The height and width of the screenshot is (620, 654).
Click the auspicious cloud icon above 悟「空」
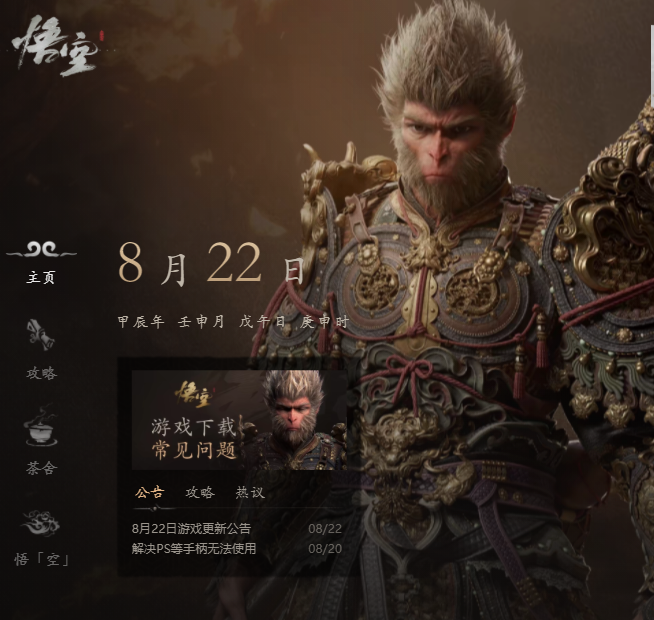[x=41, y=523]
